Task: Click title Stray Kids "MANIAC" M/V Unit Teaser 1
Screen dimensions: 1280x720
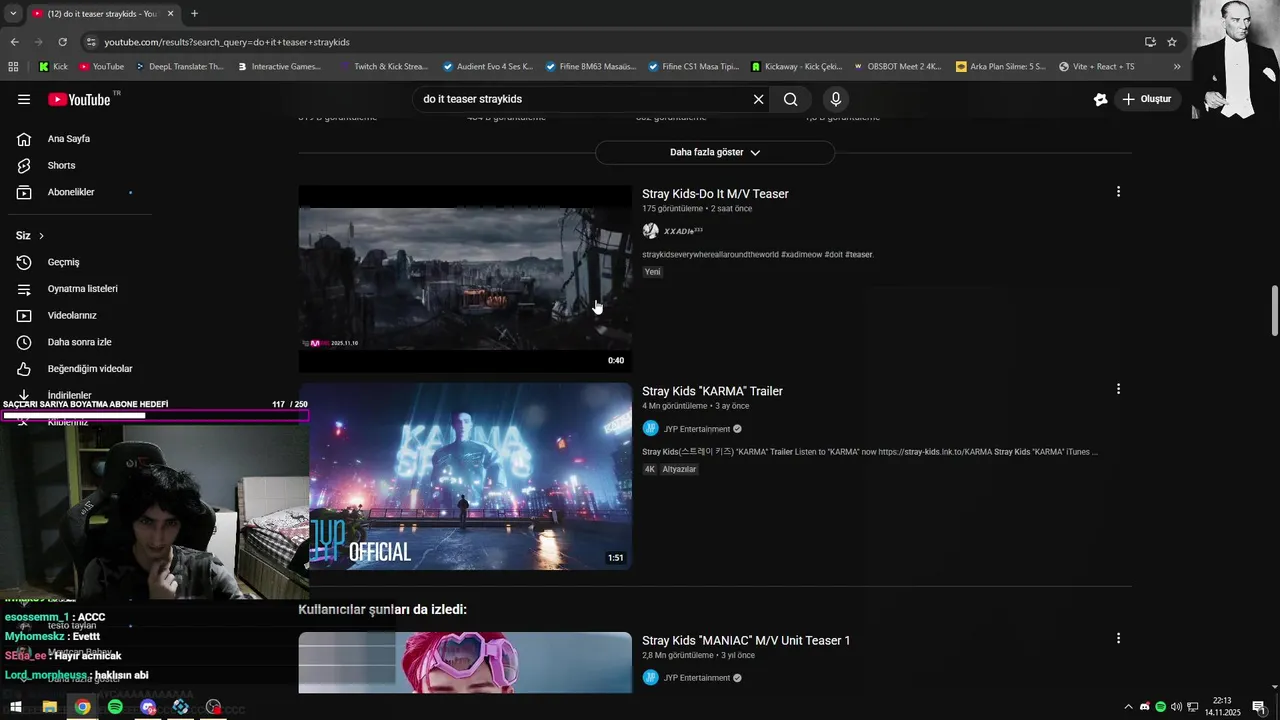Action: point(746,640)
